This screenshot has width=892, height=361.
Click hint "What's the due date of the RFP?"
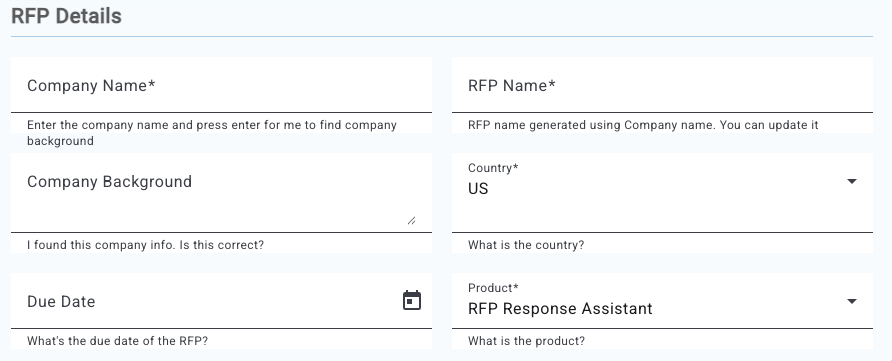pyautogui.click(x=117, y=341)
